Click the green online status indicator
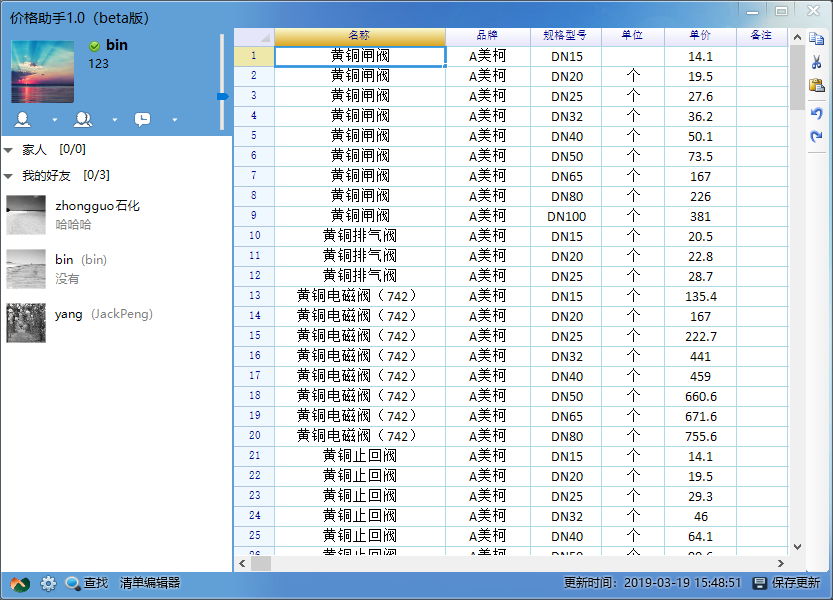Screen dimensions: 833x600 (x=94, y=46)
